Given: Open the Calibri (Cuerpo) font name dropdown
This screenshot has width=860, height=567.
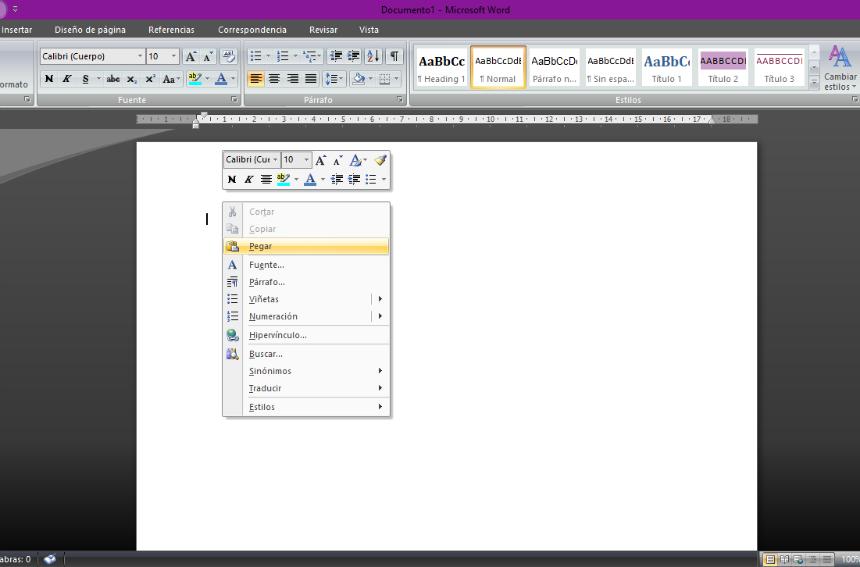Looking at the screenshot, I should (x=139, y=57).
